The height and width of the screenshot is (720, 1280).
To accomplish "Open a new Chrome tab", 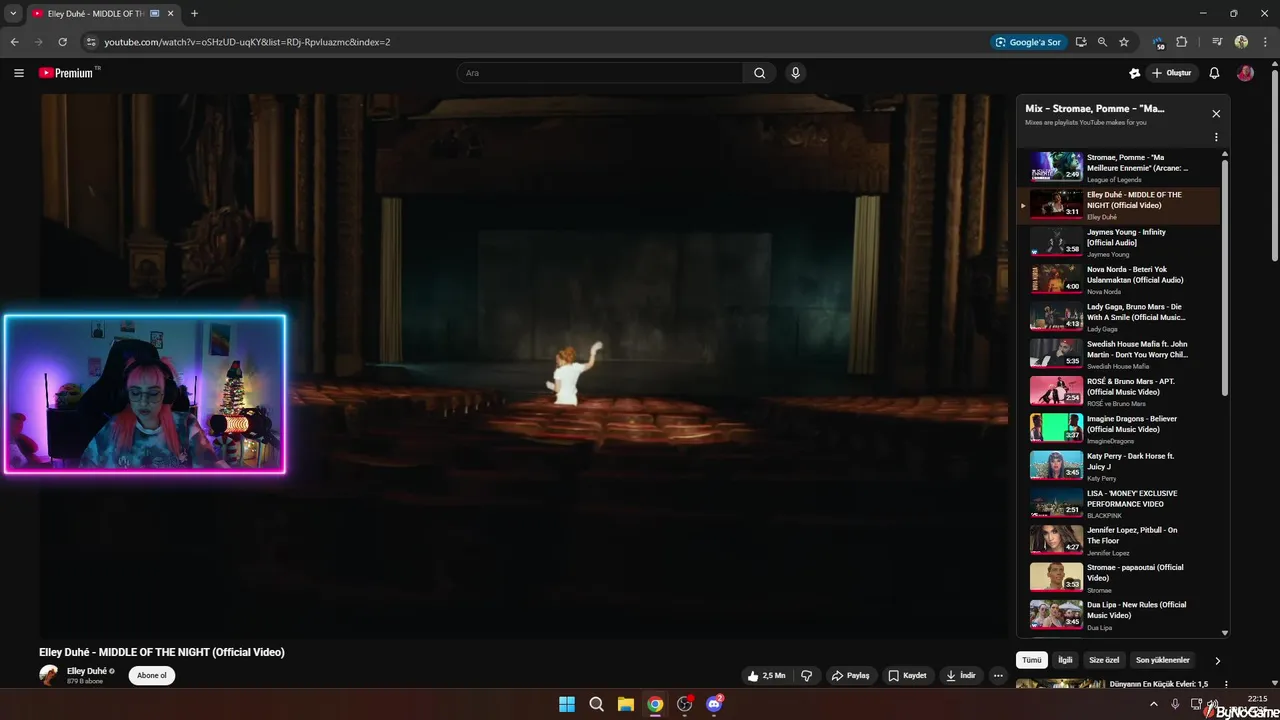I will click(x=194, y=14).
